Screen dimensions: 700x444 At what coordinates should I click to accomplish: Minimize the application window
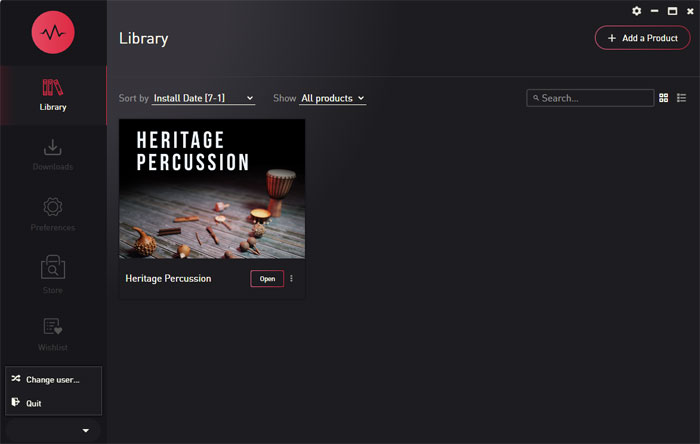pyautogui.click(x=654, y=11)
